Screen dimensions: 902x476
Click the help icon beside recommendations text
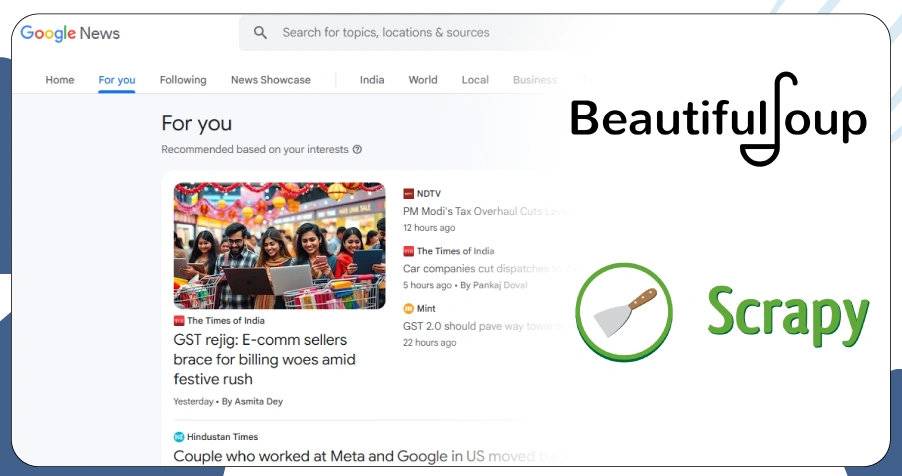click(357, 150)
